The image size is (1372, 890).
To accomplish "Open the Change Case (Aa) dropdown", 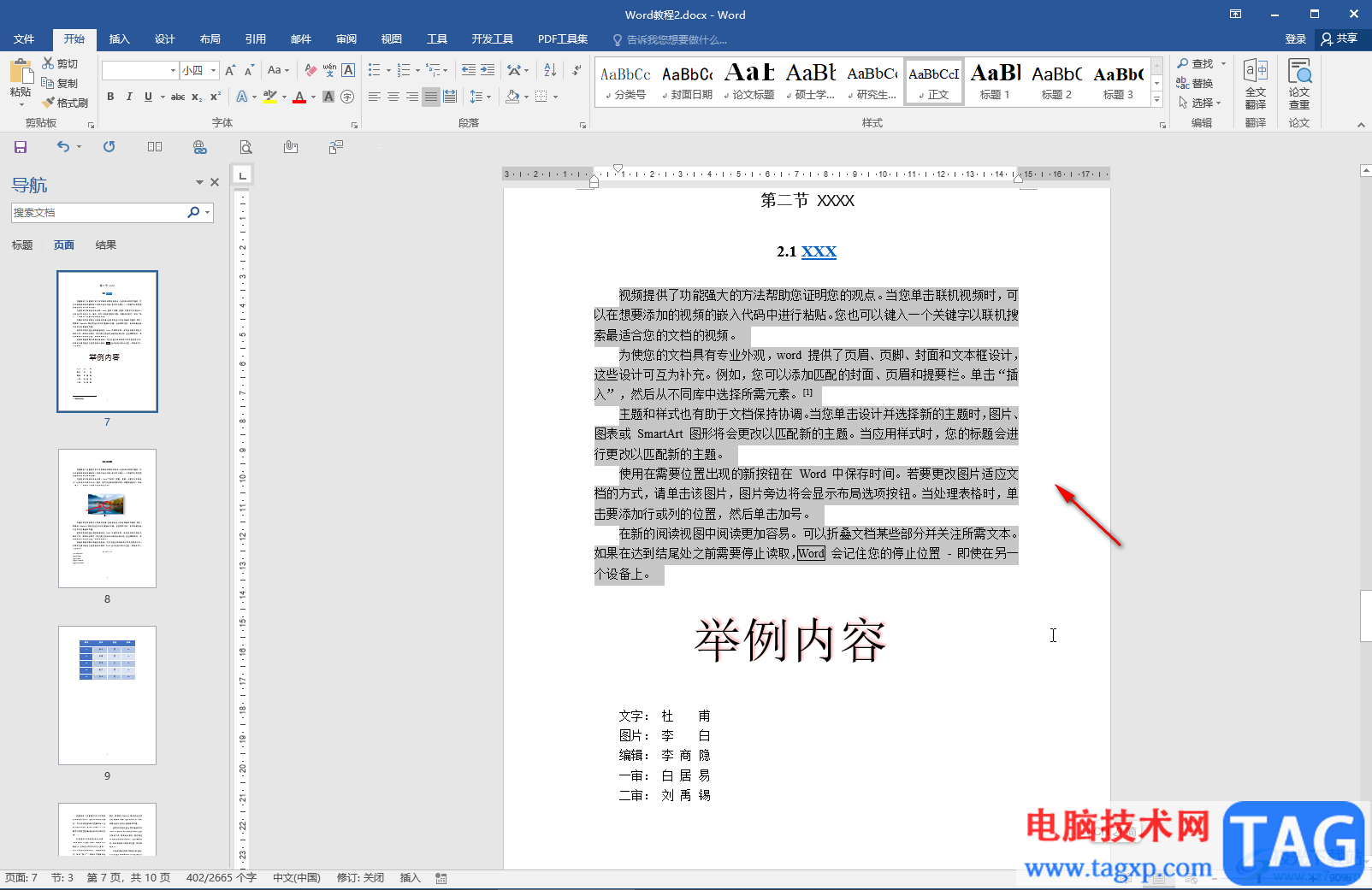I will (x=278, y=70).
